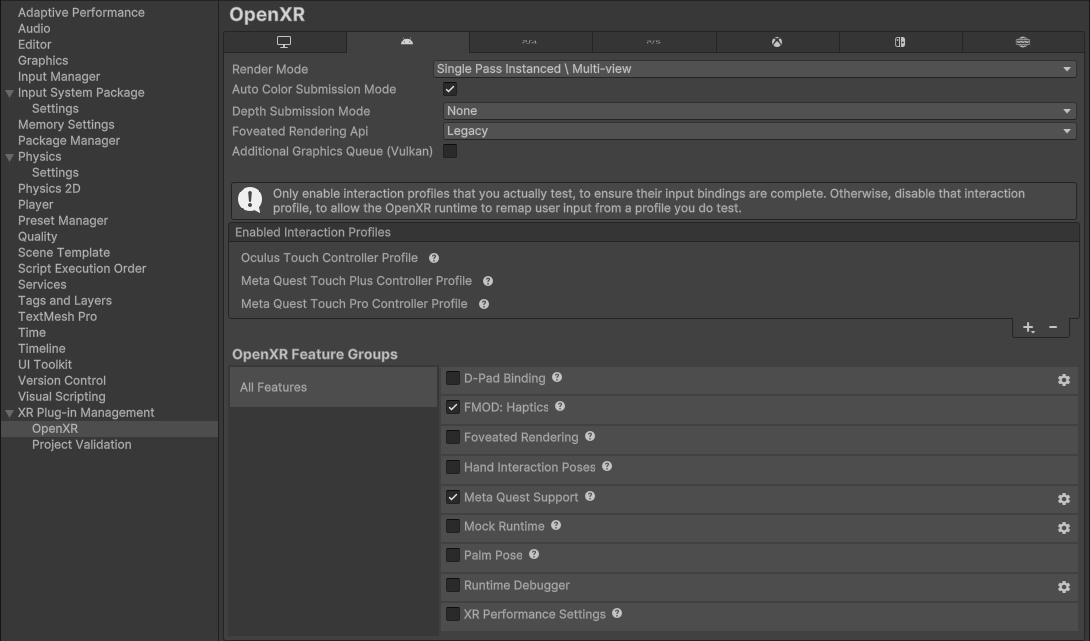Click help icon next to Foveated Rendering feature

(590, 437)
